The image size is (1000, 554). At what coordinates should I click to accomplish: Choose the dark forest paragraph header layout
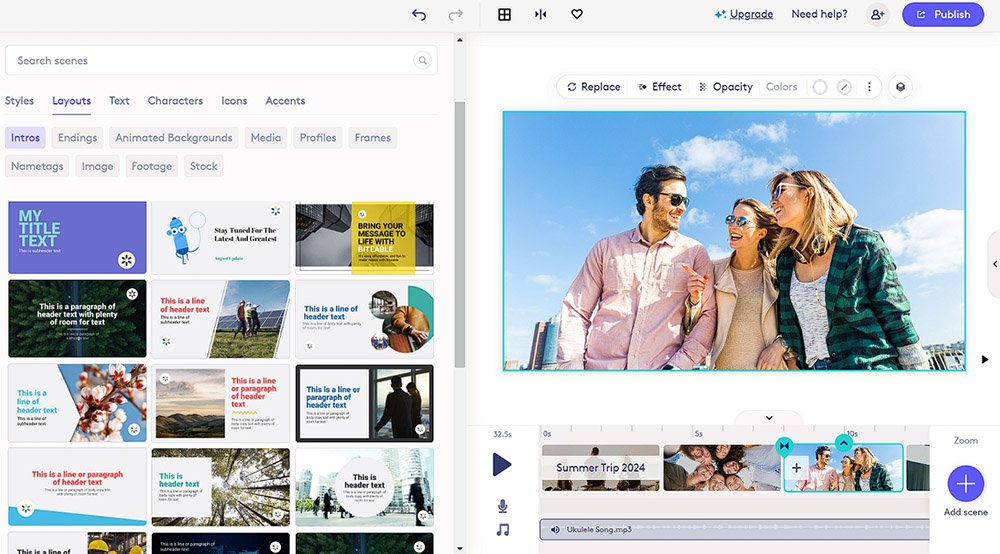point(77,319)
